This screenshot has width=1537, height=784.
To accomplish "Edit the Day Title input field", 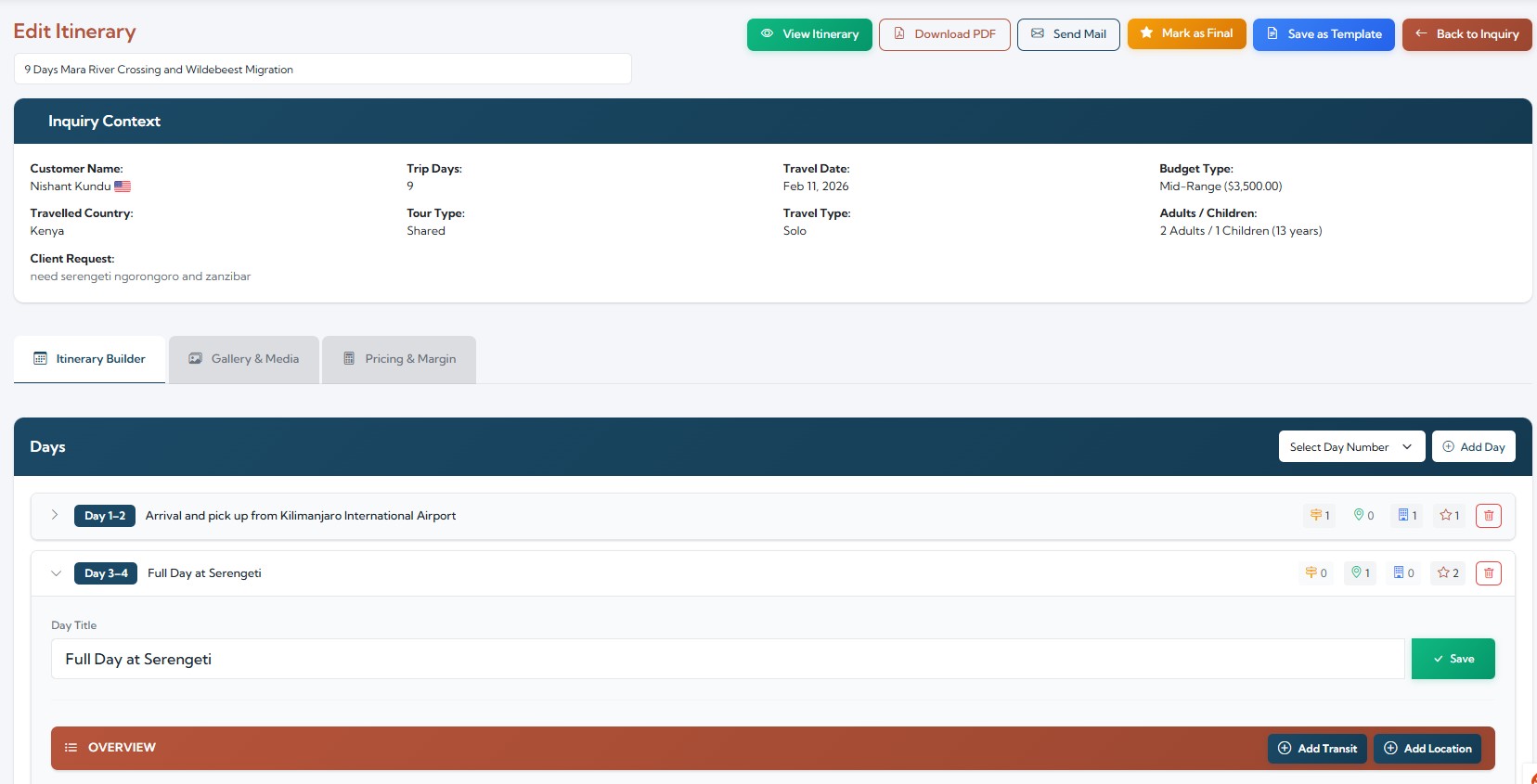I will 728,659.
